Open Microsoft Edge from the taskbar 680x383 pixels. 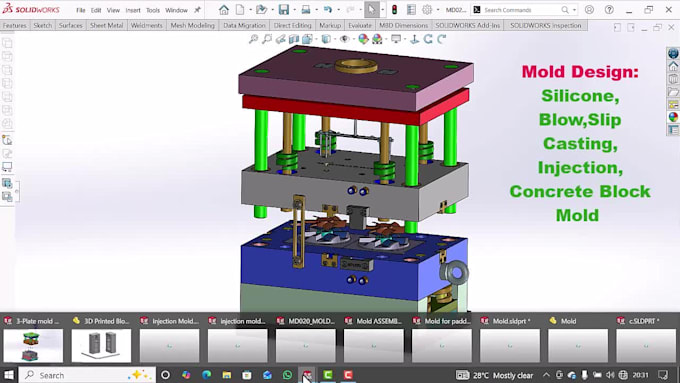[206, 375]
